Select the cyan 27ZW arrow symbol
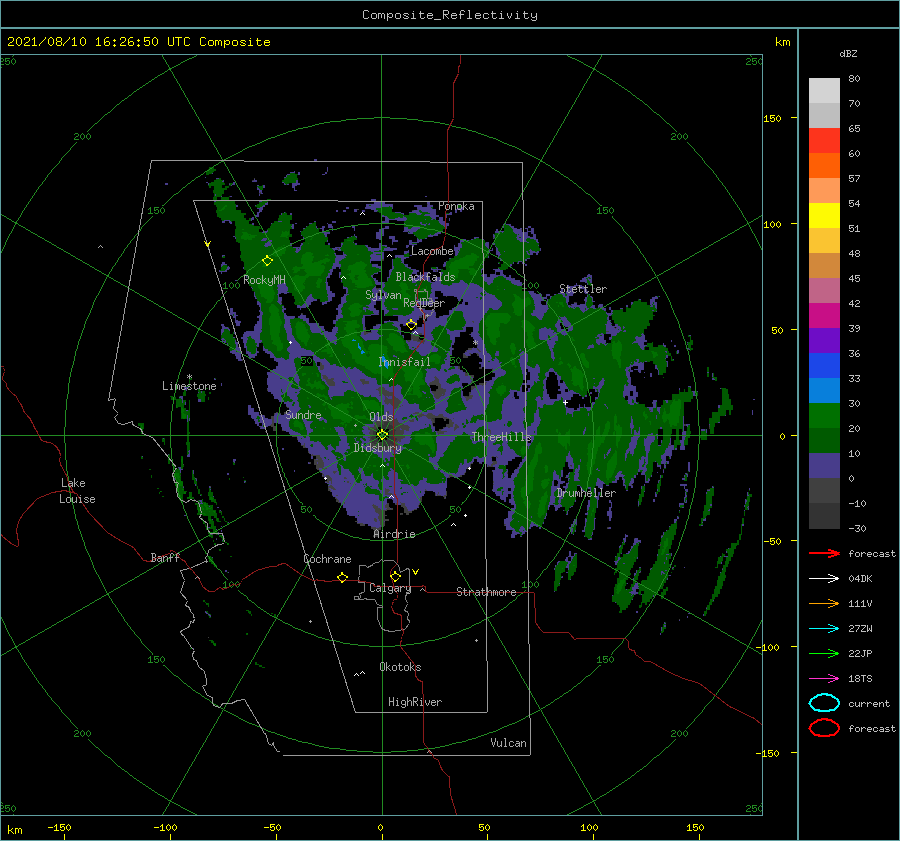This screenshot has height=841, width=900. 824,629
